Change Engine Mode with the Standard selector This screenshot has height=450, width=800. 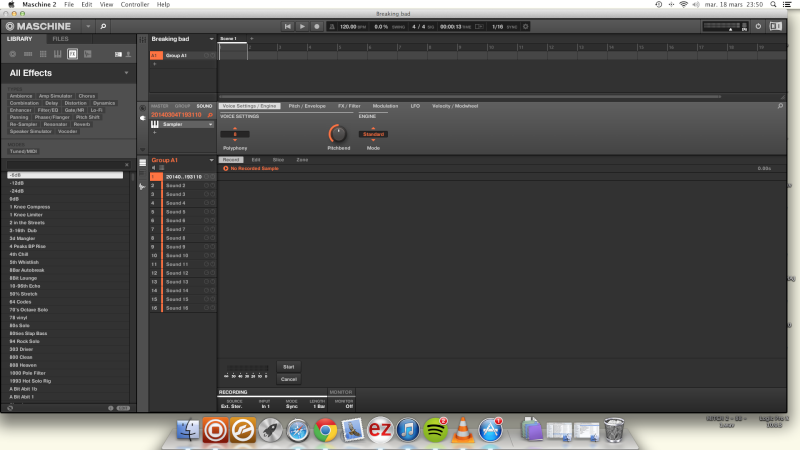[x=373, y=134]
